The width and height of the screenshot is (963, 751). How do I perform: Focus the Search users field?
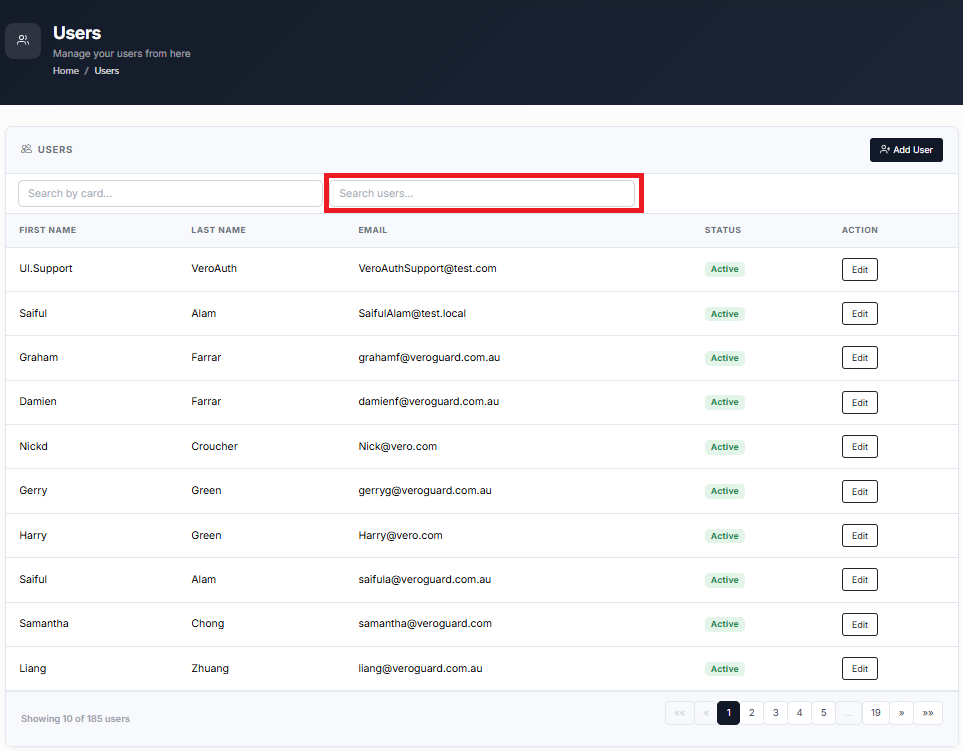482,193
